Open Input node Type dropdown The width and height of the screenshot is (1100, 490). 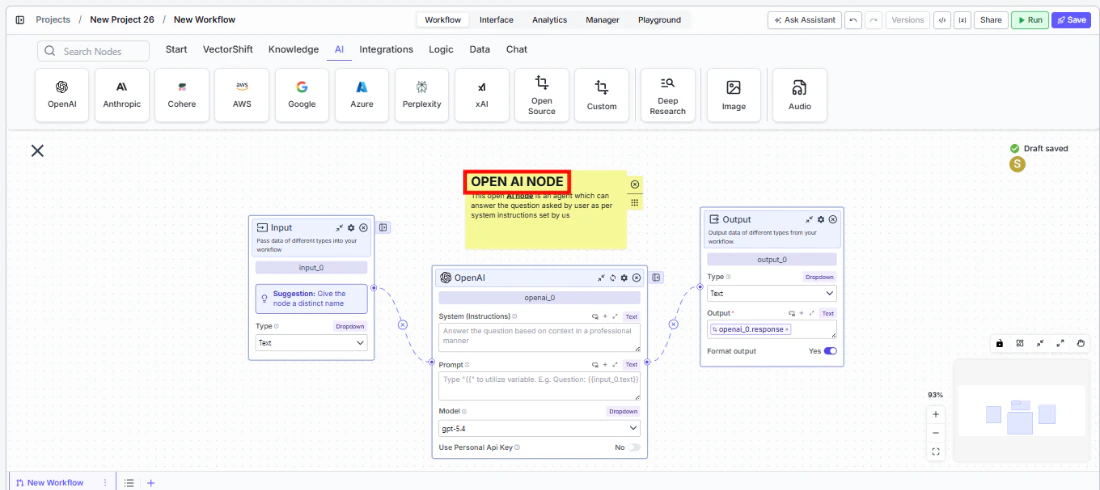pyautogui.click(x=311, y=343)
